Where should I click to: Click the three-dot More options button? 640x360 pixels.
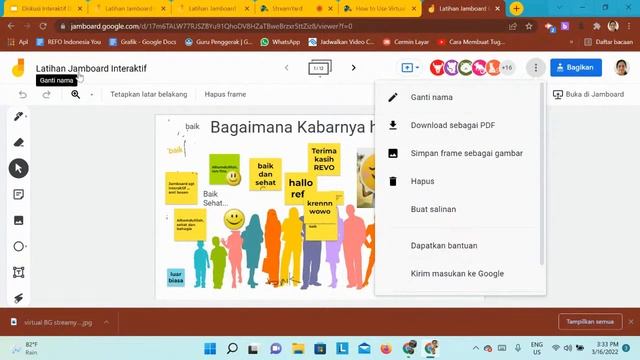pyautogui.click(x=536, y=68)
